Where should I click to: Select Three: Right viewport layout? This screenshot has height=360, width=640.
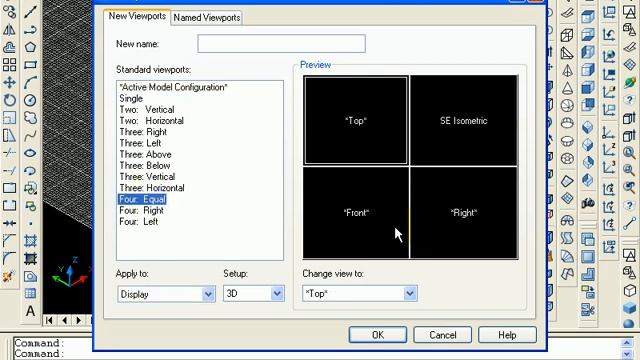pyautogui.click(x=143, y=132)
